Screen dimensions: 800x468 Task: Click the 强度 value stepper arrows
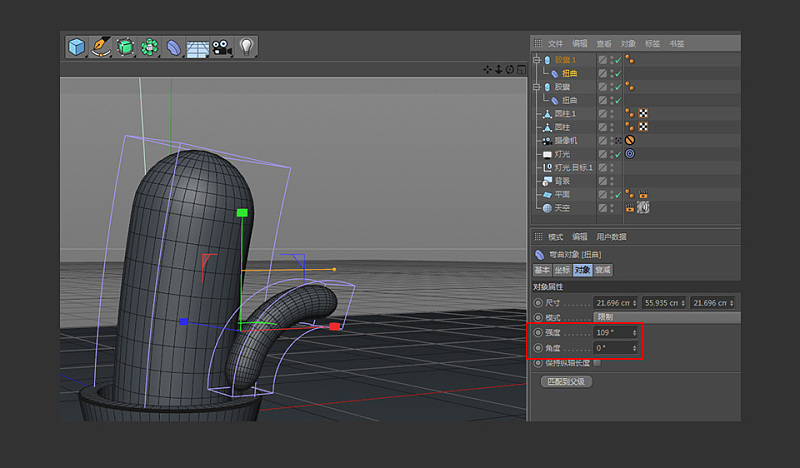[x=635, y=332]
